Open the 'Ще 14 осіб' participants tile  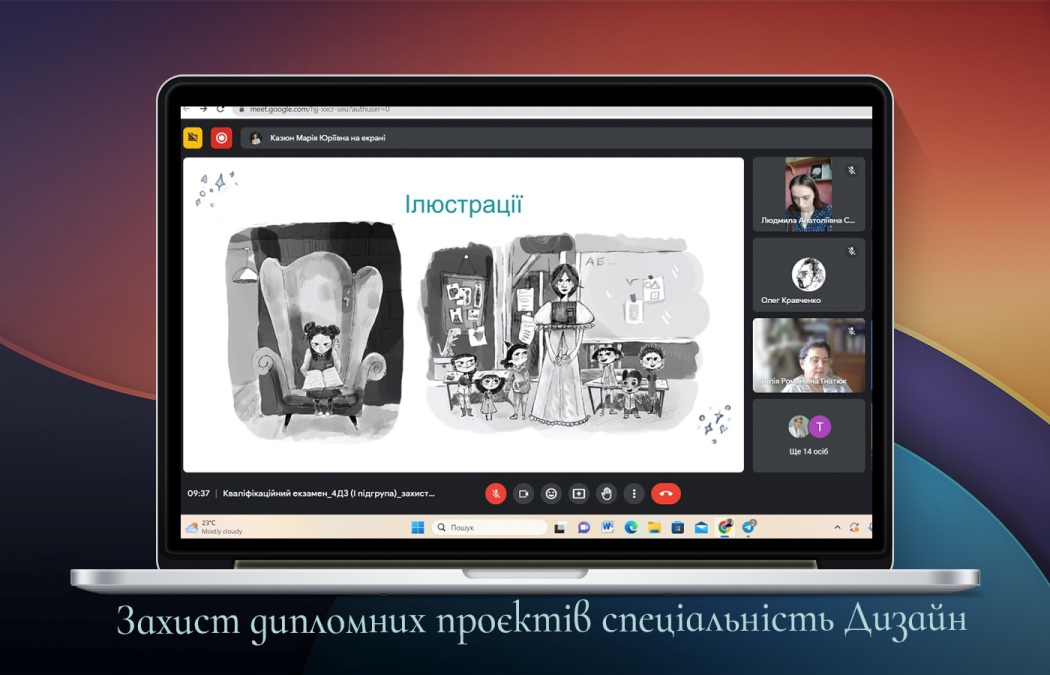pos(809,435)
